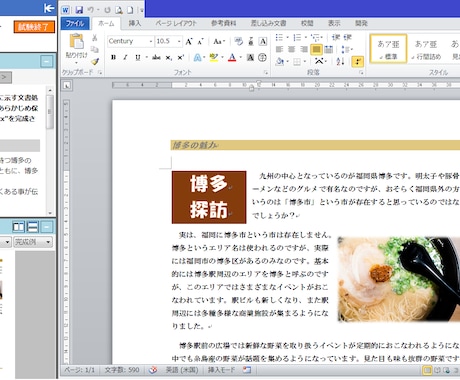Open the numbering list dropdown arrow
The image size is (460, 380).
click(305, 37)
